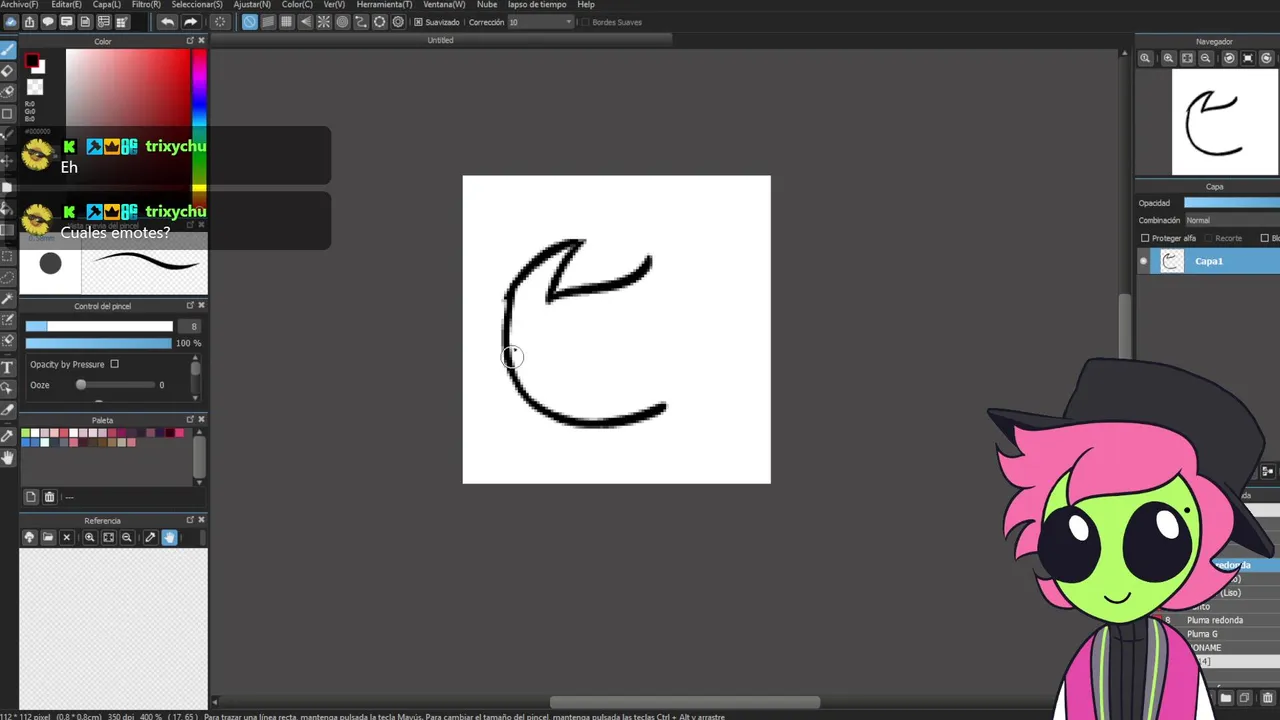Open the Editar menu
The width and height of the screenshot is (1280, 720).
pyautogui.click(x=66, y=5)
